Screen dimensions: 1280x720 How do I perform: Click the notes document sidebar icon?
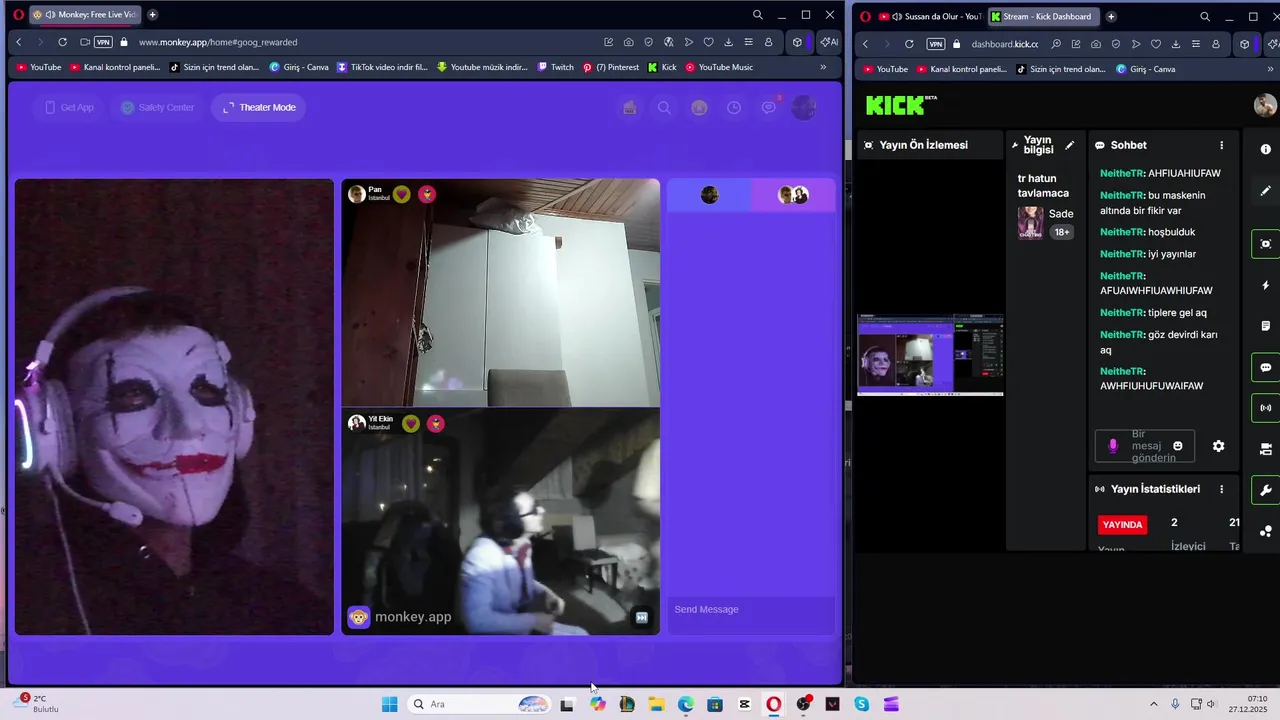1265,326
